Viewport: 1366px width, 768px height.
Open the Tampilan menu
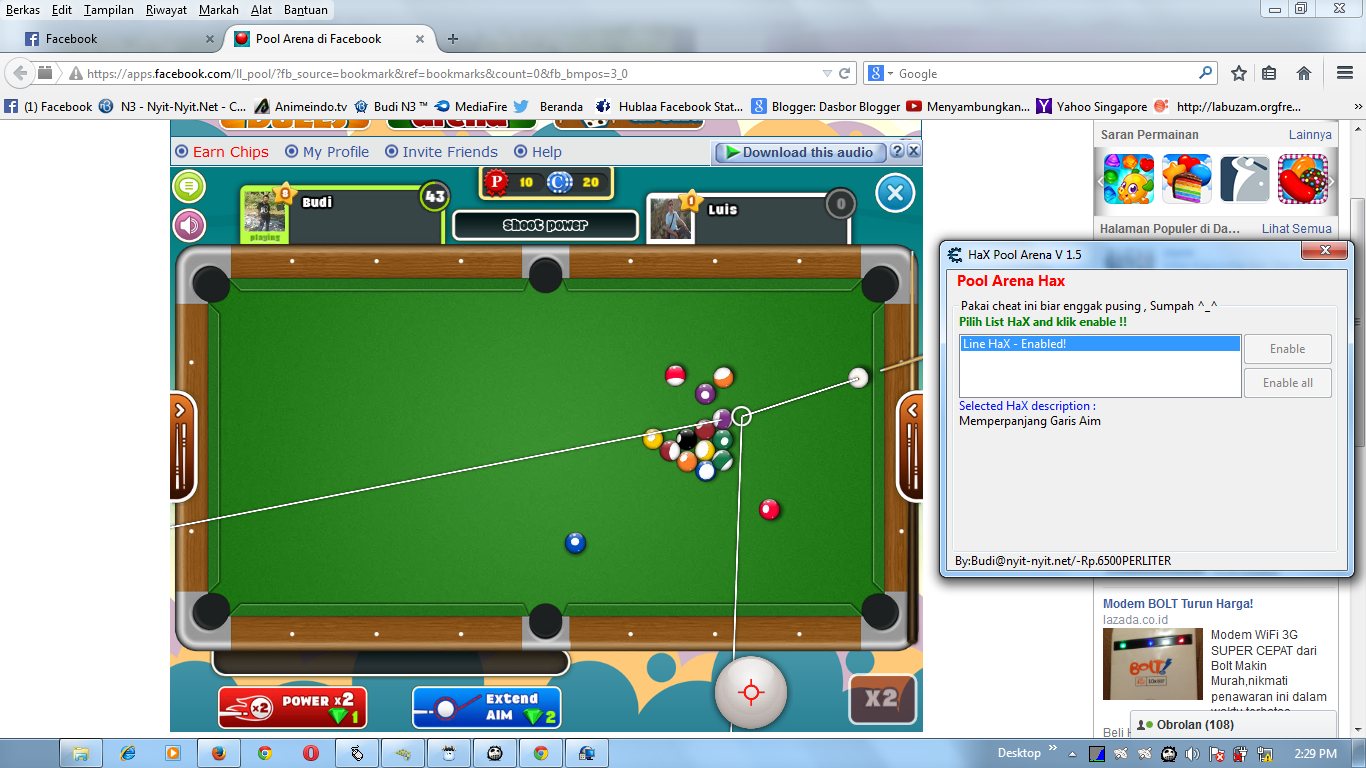pos(109,10)
